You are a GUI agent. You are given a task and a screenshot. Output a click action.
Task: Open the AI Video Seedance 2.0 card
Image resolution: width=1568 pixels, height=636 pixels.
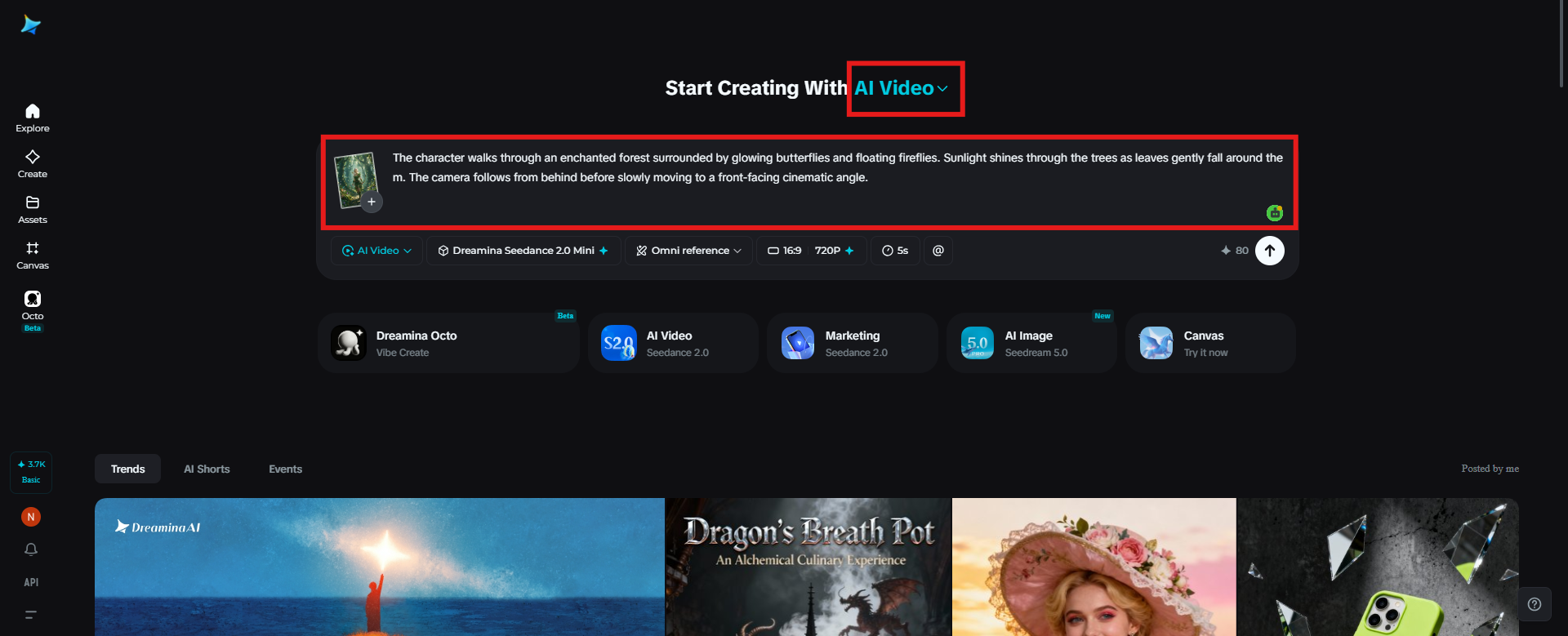coord(673,343)
